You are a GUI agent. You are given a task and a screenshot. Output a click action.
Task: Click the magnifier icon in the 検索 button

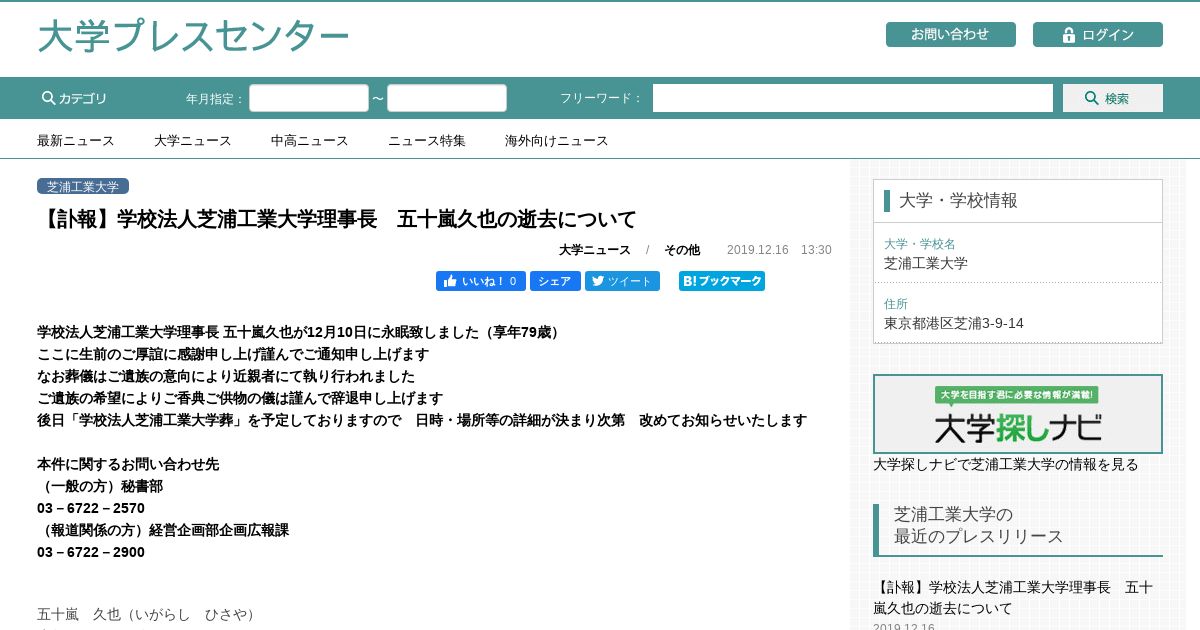click(x=1092, y=98)
